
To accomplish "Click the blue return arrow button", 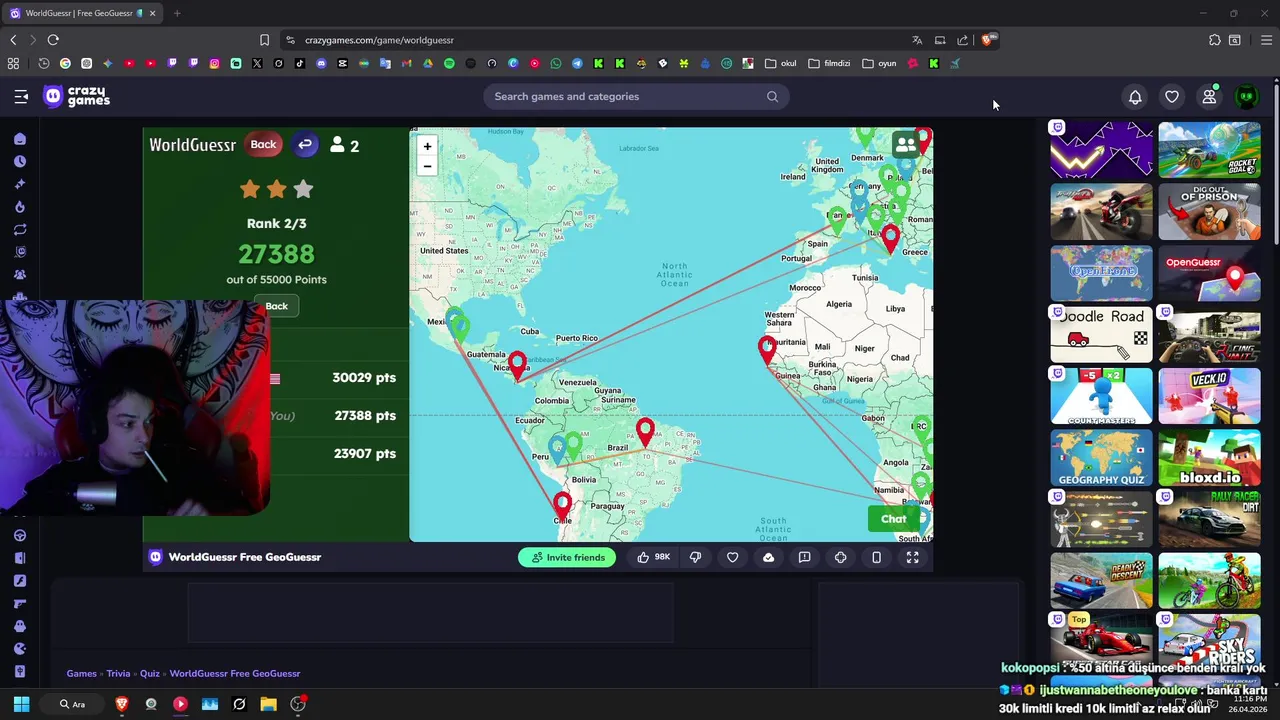I will pyautogui.click(x=305, y=144).
